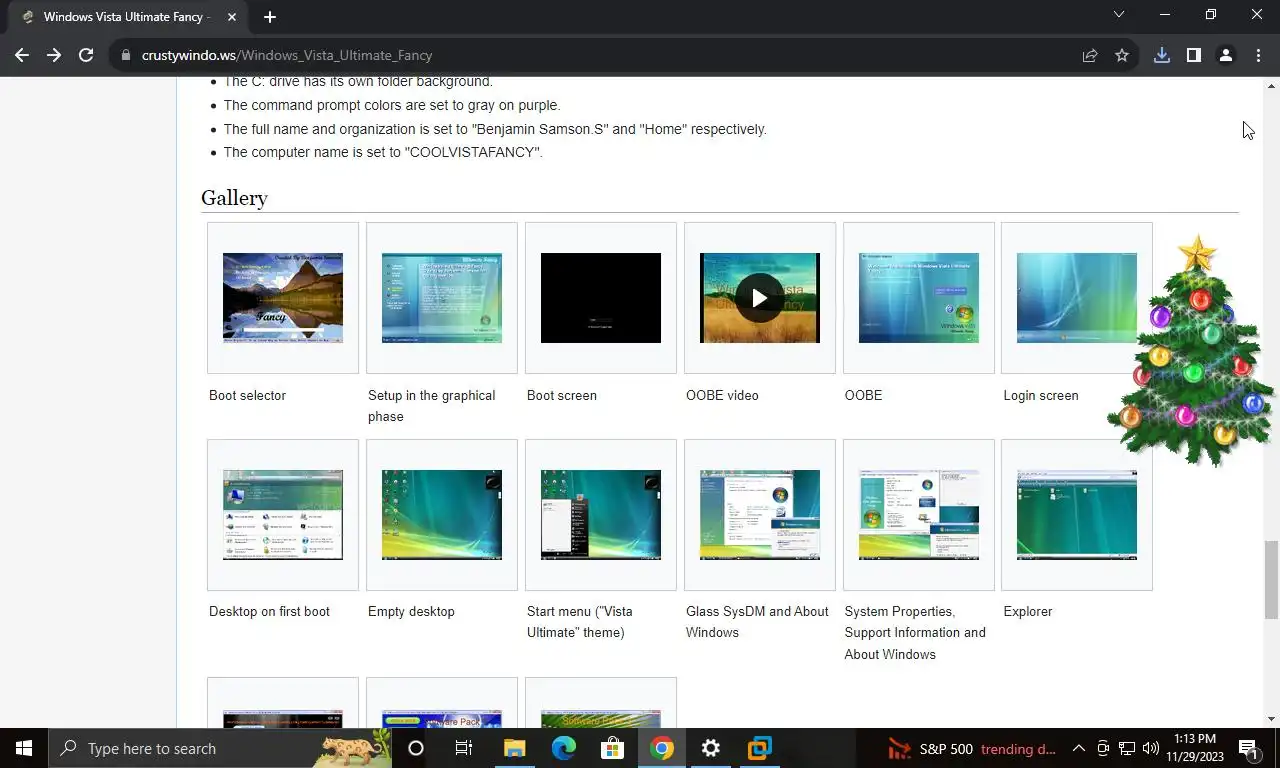Click the scrollbar down arrow

1272,719
